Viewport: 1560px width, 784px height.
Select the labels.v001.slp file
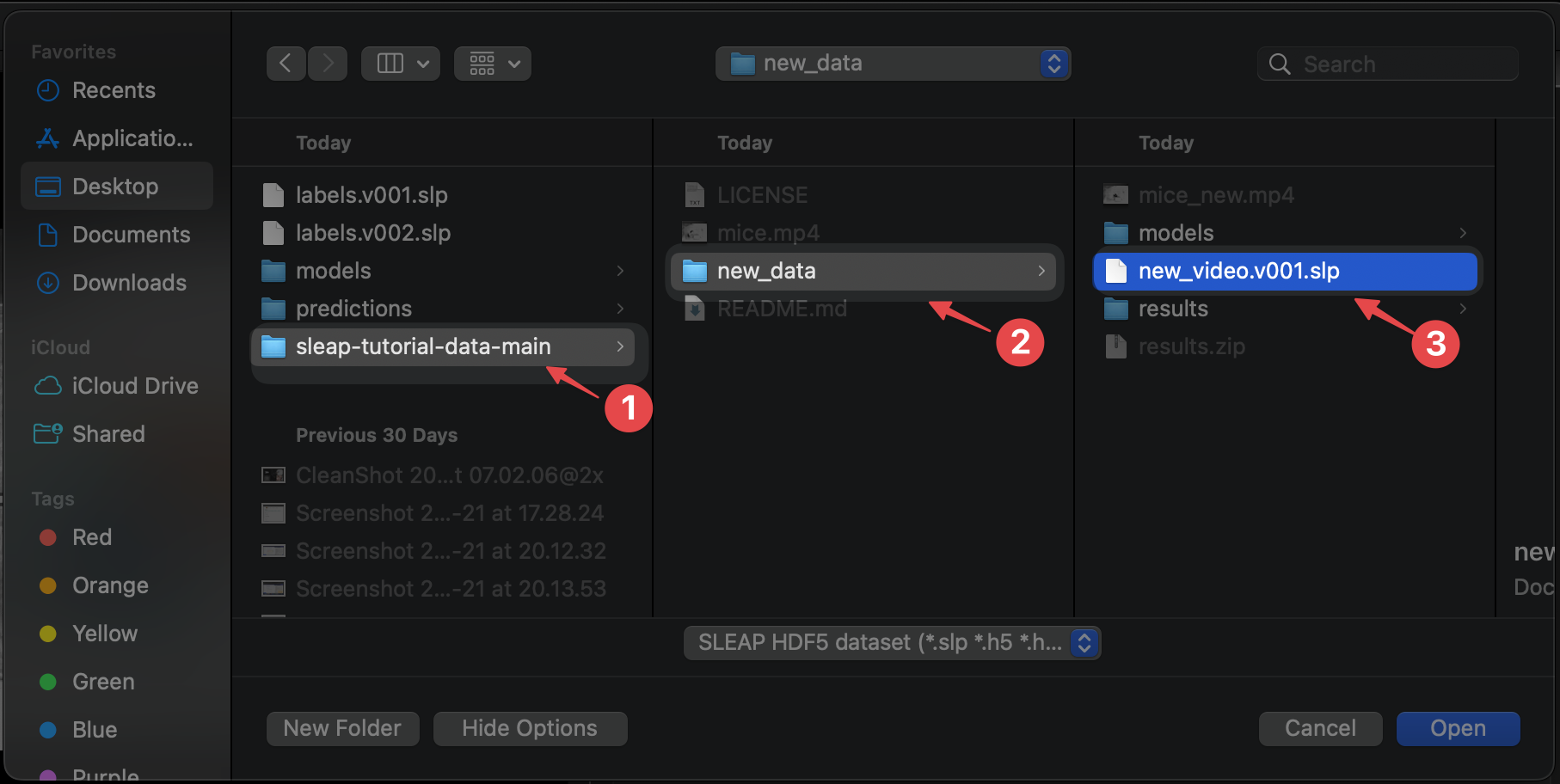[x=372, y=195]
